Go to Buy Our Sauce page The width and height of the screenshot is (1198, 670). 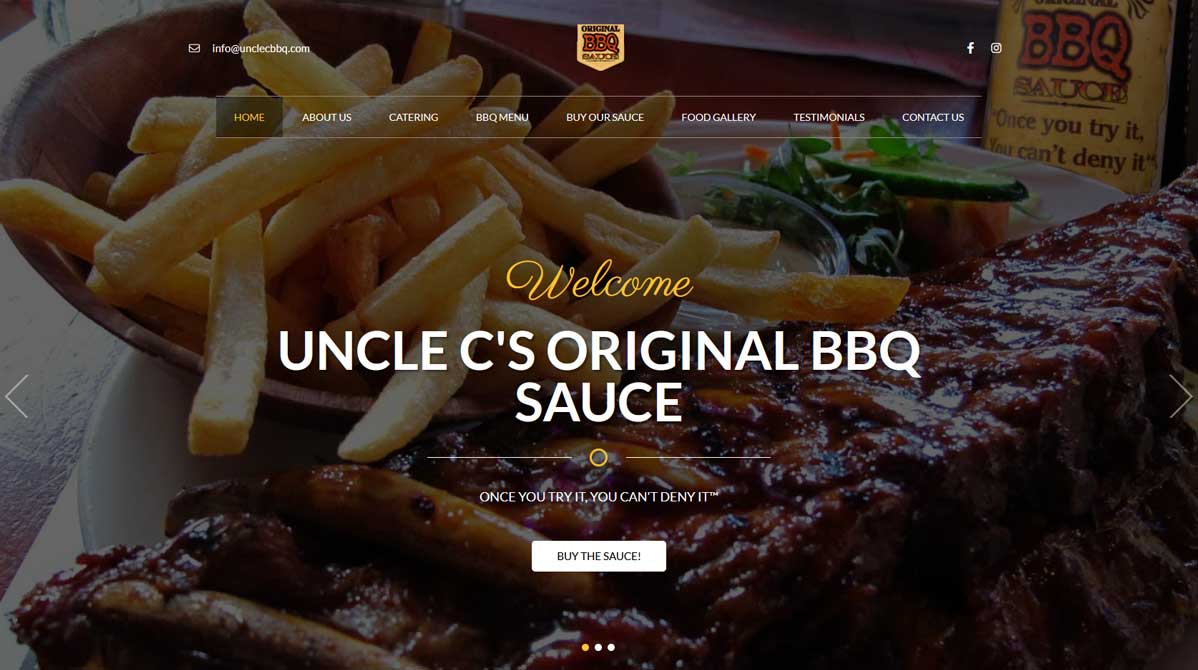pos(605,117)
